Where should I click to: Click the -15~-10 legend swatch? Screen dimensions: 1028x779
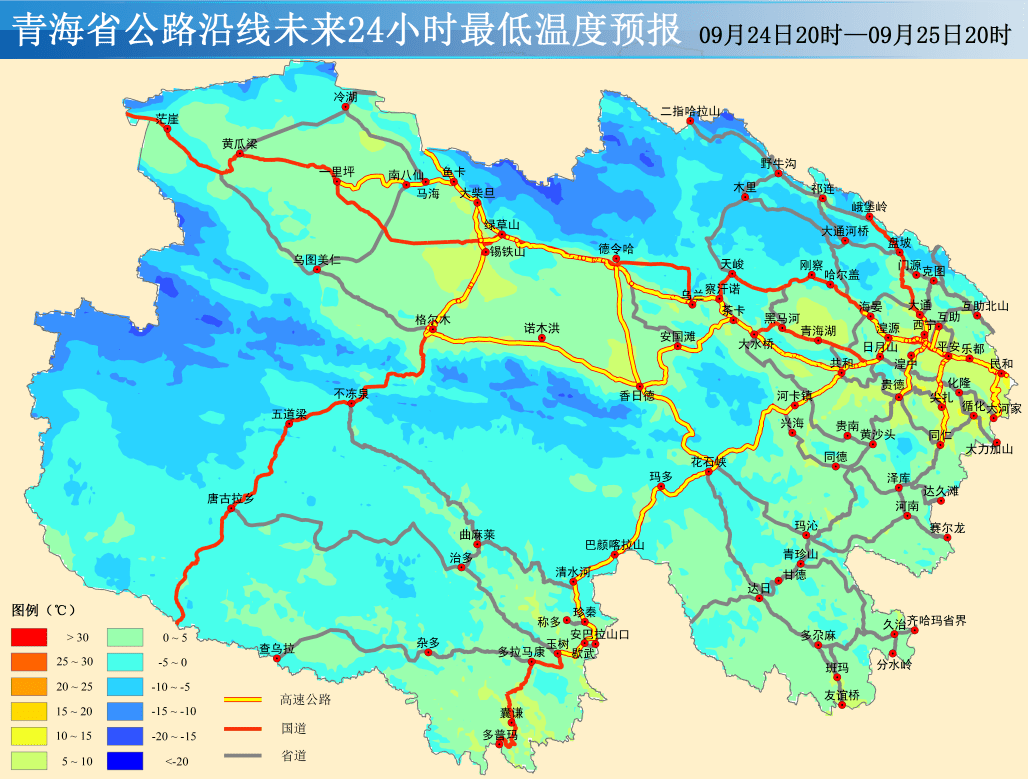tap(125, 711)
